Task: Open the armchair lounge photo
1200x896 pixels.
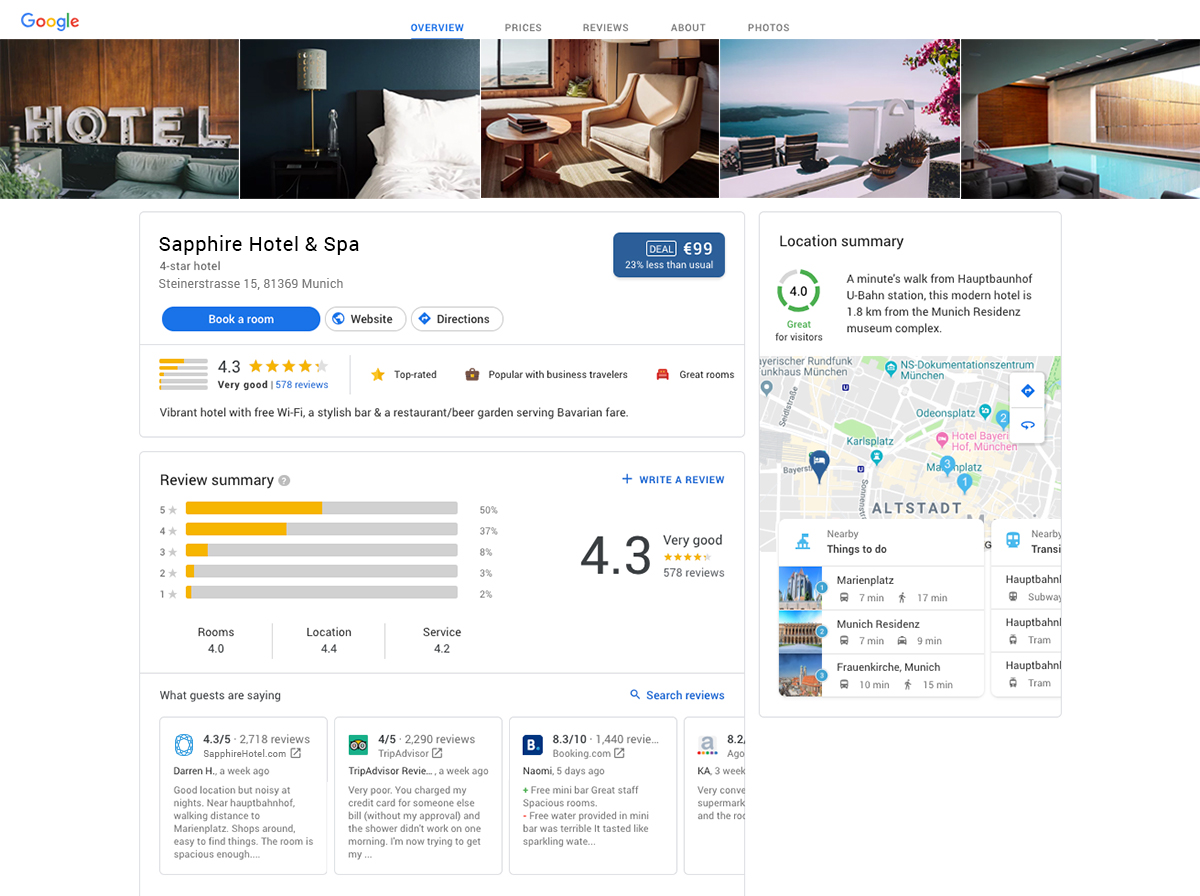Action: (x=600, y=119)
